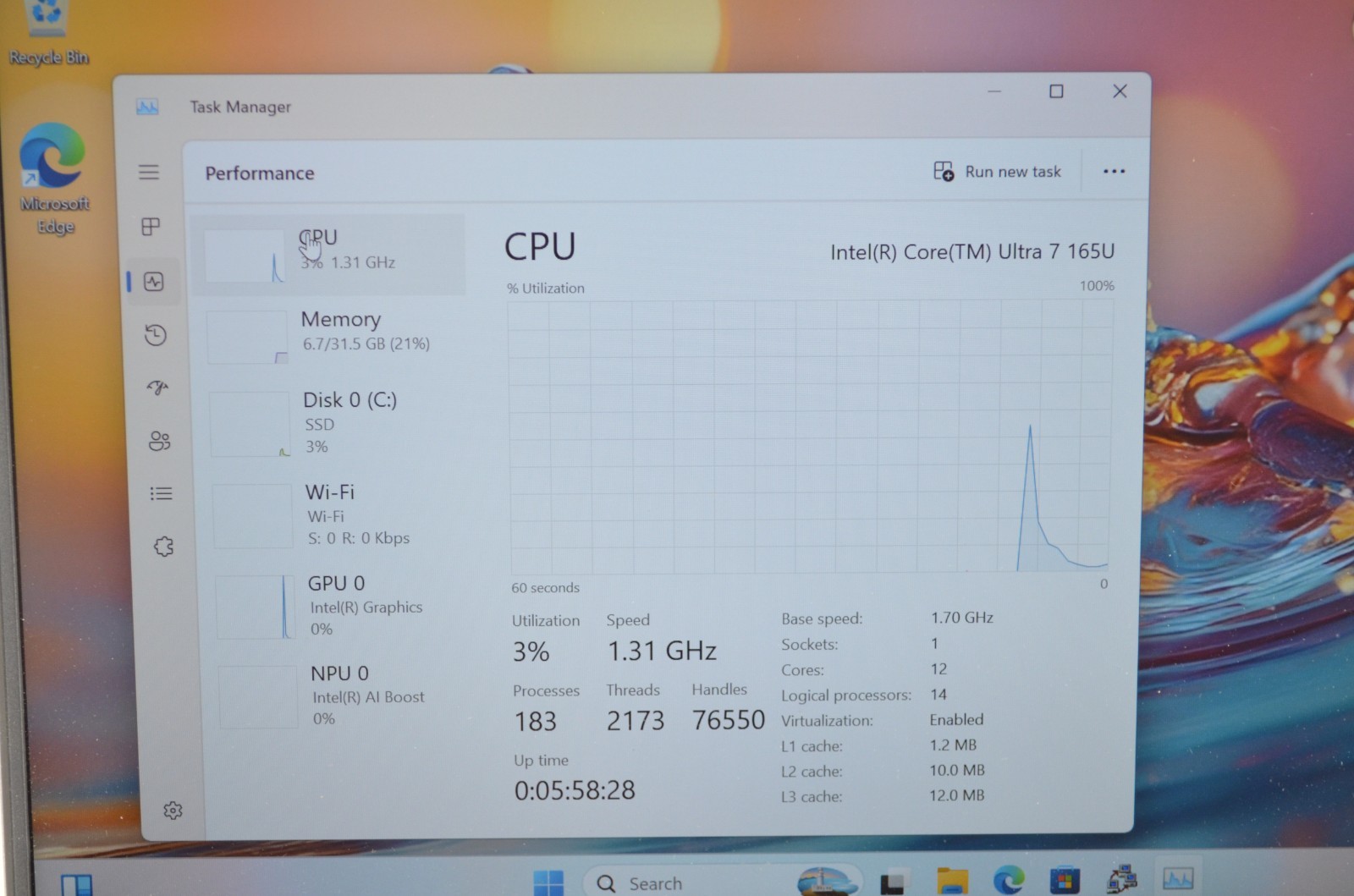
Task: Click the 1.31 GHz speed value
Action: [662, 651]
